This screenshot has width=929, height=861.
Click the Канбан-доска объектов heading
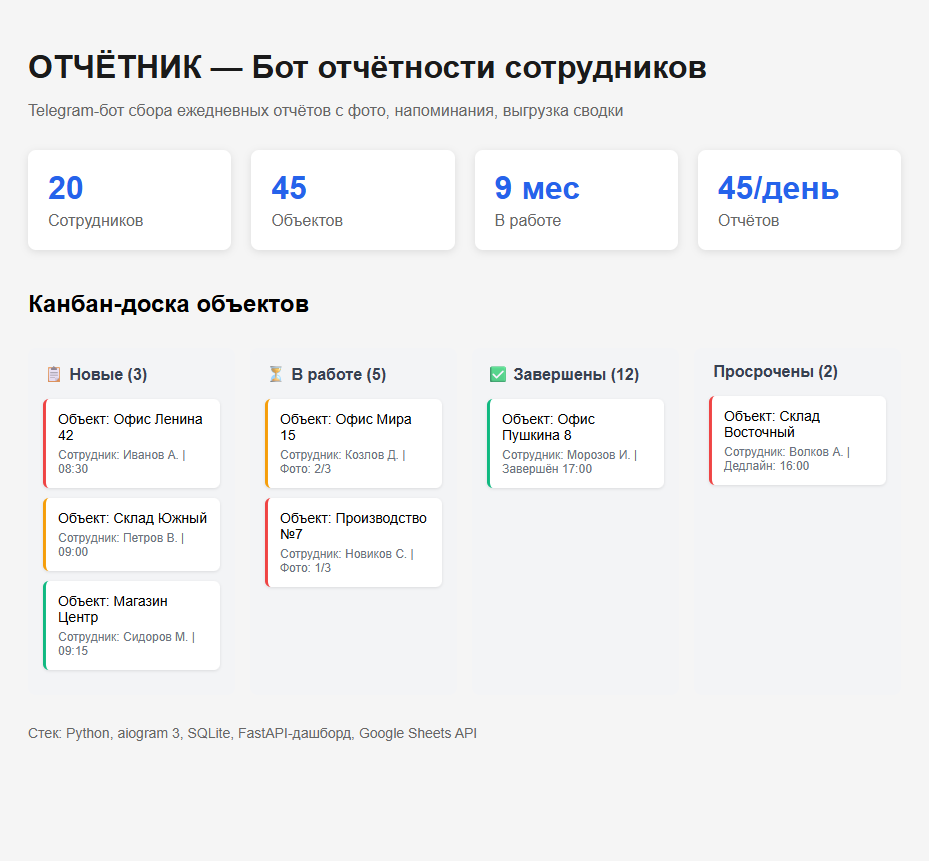169,303
